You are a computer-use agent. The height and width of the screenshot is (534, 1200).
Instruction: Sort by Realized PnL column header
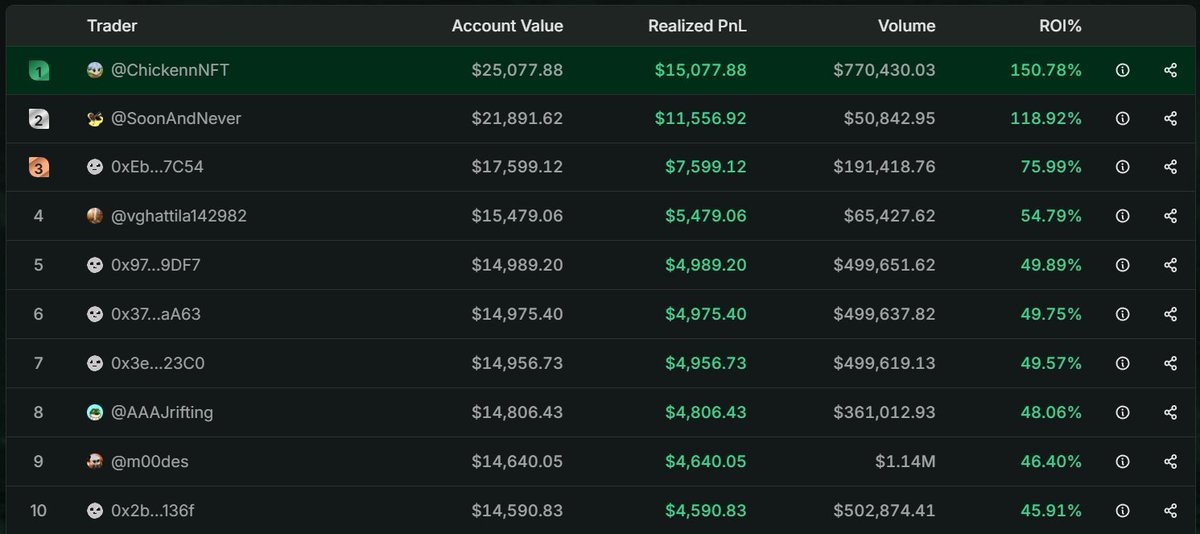coord(697,26)
